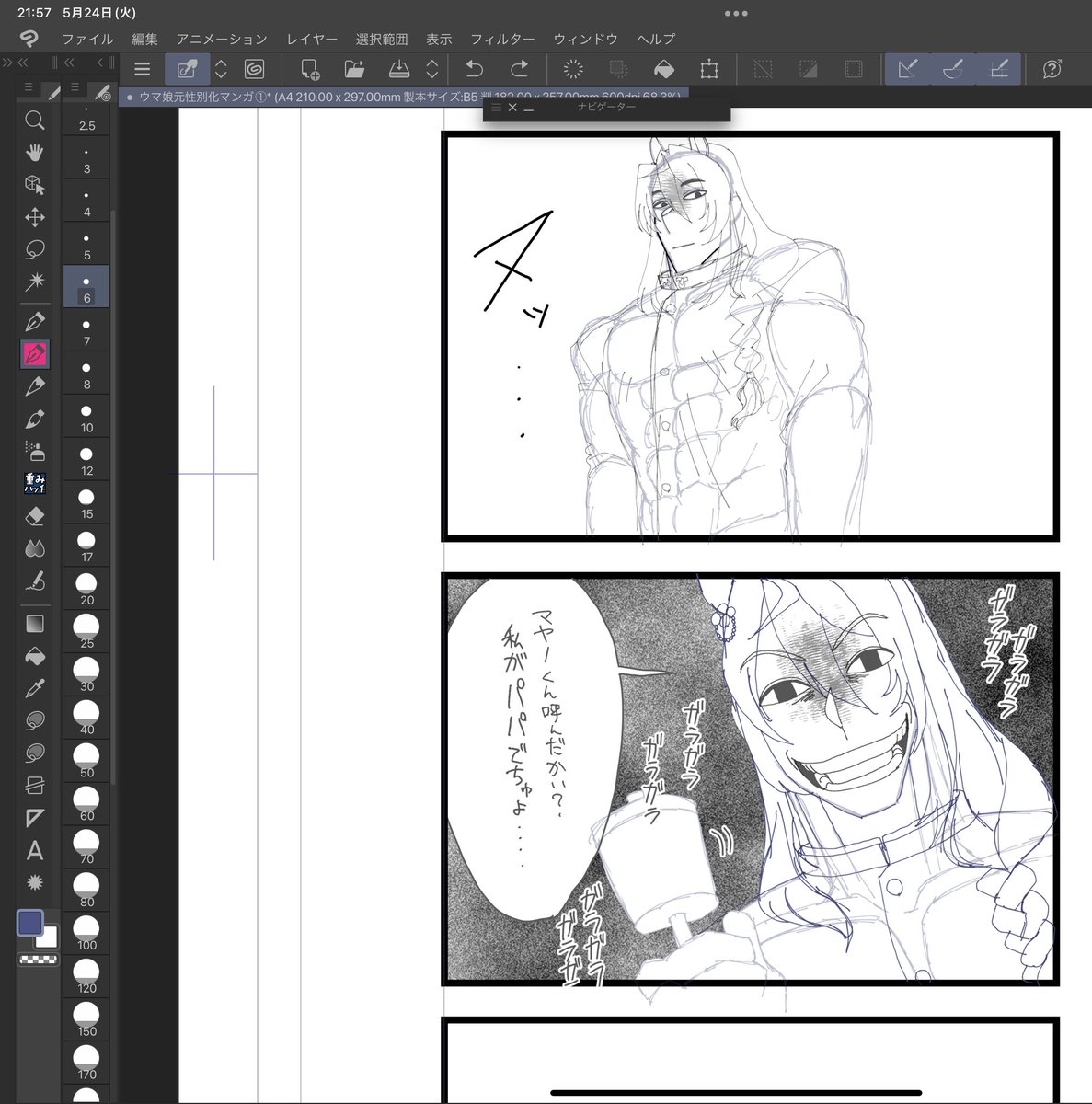
Task: Expand palette dock with >> arrows
Action: 7,62
